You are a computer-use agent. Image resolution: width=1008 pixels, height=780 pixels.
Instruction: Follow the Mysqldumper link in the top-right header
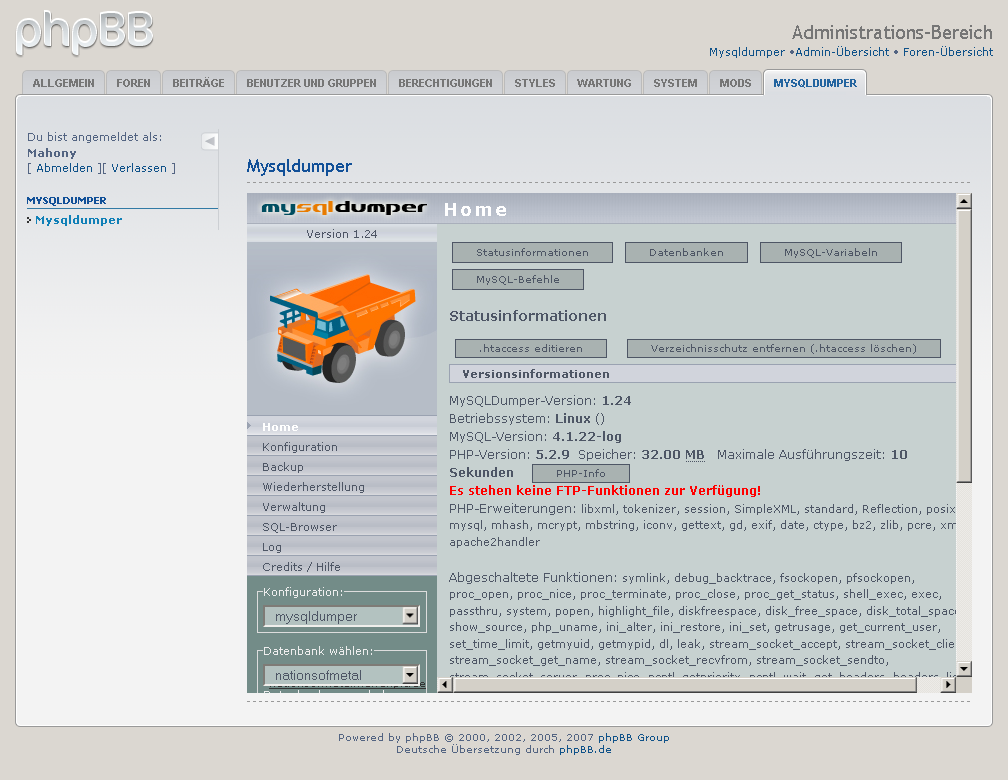[746, 52]
